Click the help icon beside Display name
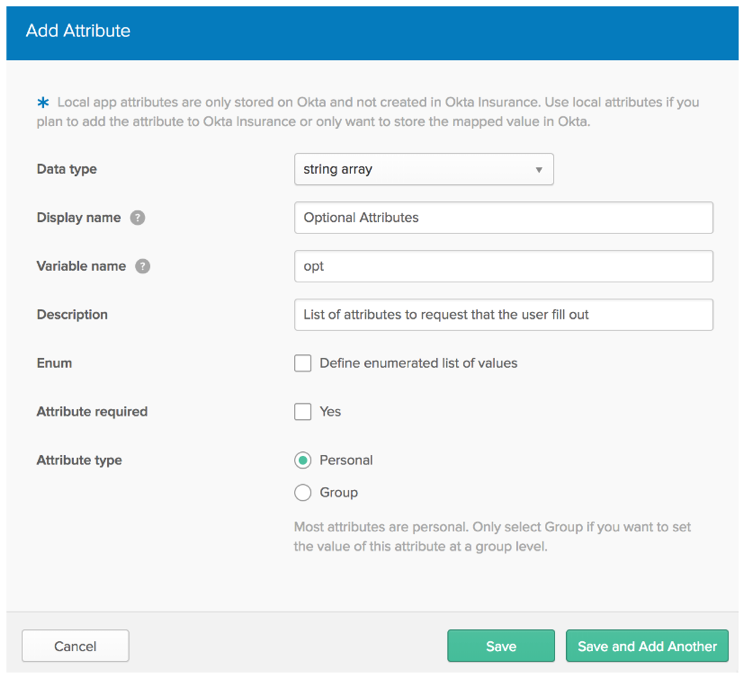Screen dimensions: 744x679 [x=138, y=218]
